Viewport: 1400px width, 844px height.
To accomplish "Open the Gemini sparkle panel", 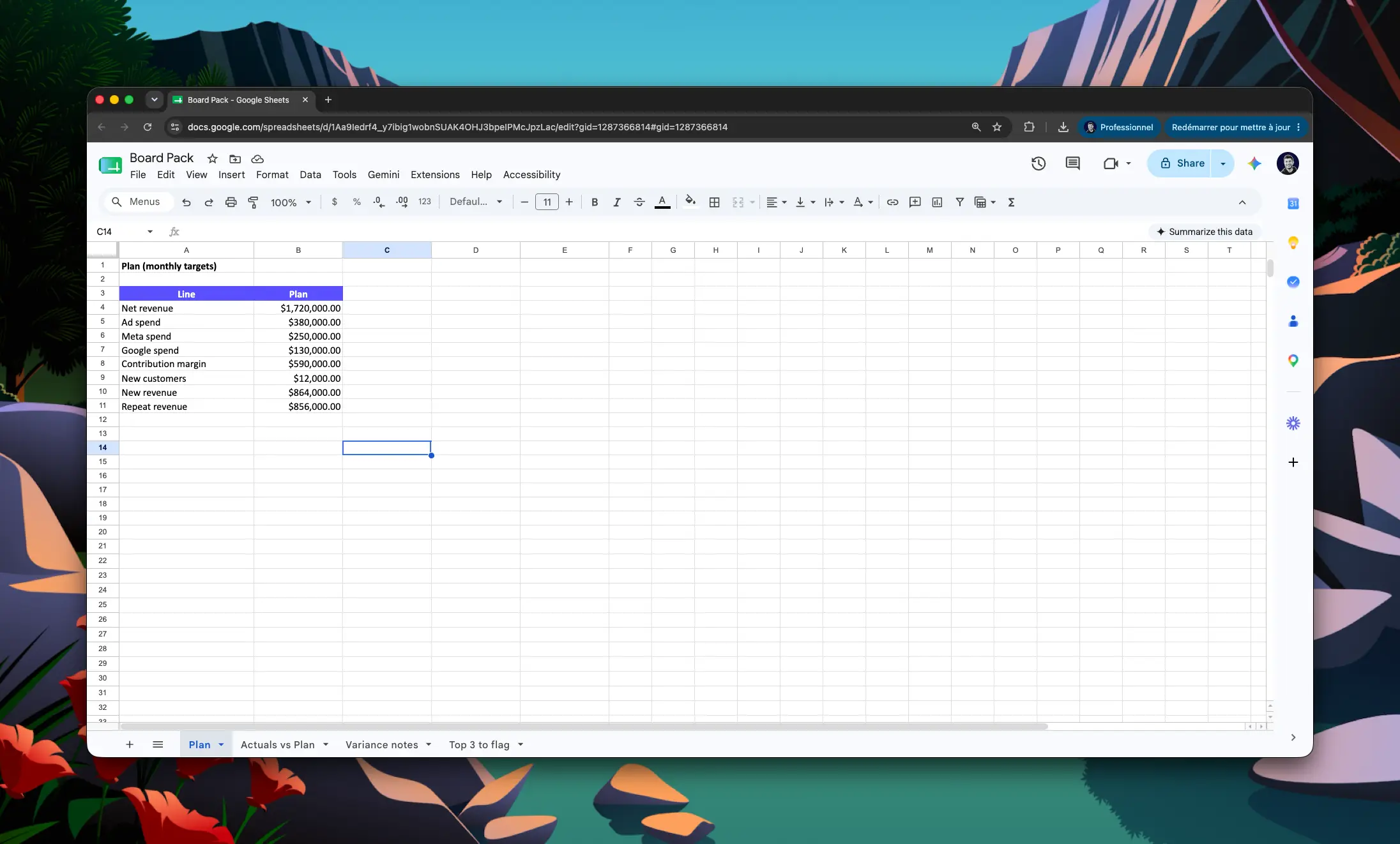I will pyautogui.click(x=1254, y=163).
